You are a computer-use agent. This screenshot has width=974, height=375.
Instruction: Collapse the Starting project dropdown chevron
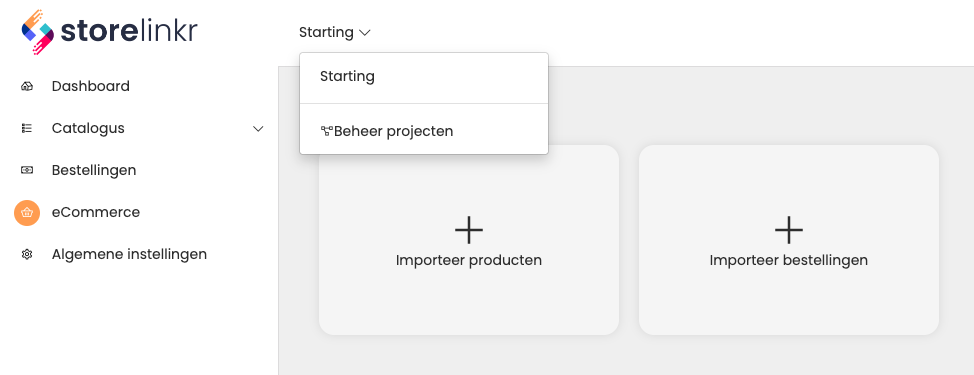click(x=365, y=32)
